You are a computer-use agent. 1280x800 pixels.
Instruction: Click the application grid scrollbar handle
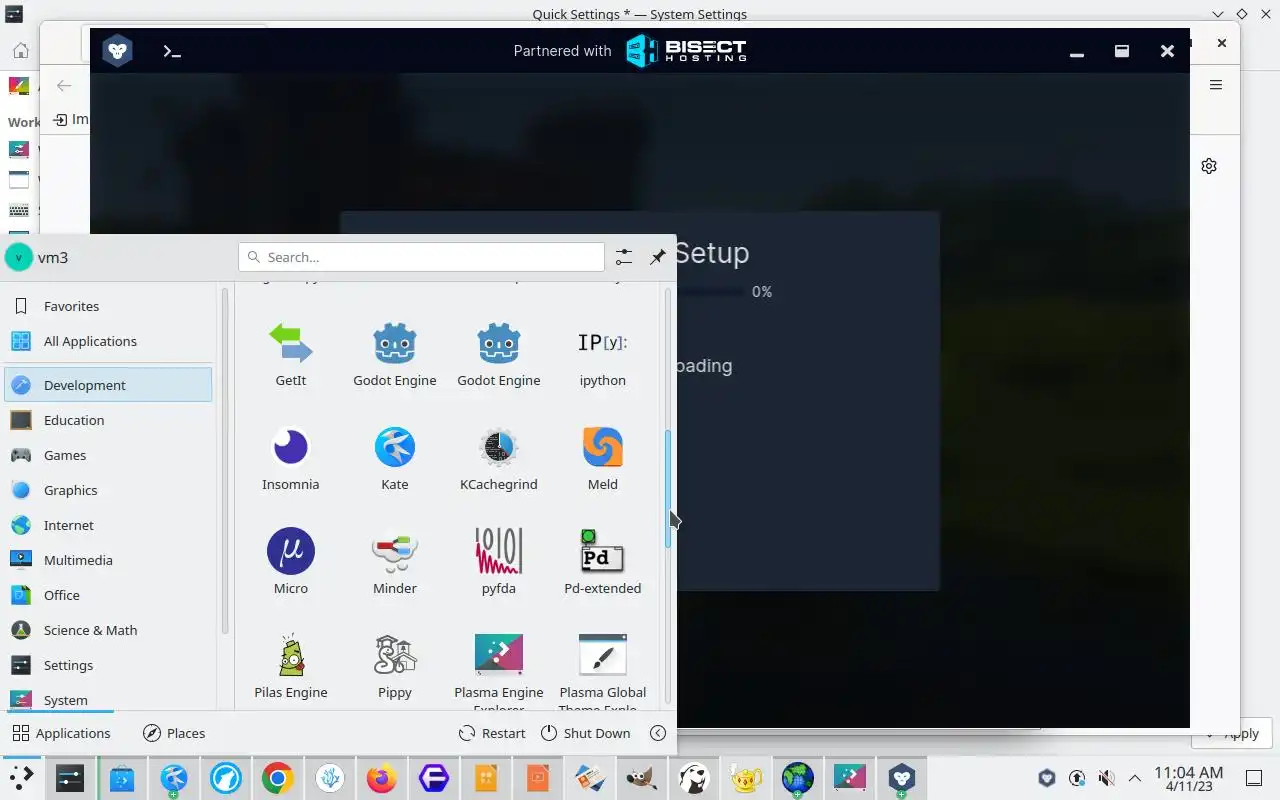coord(668,488)
